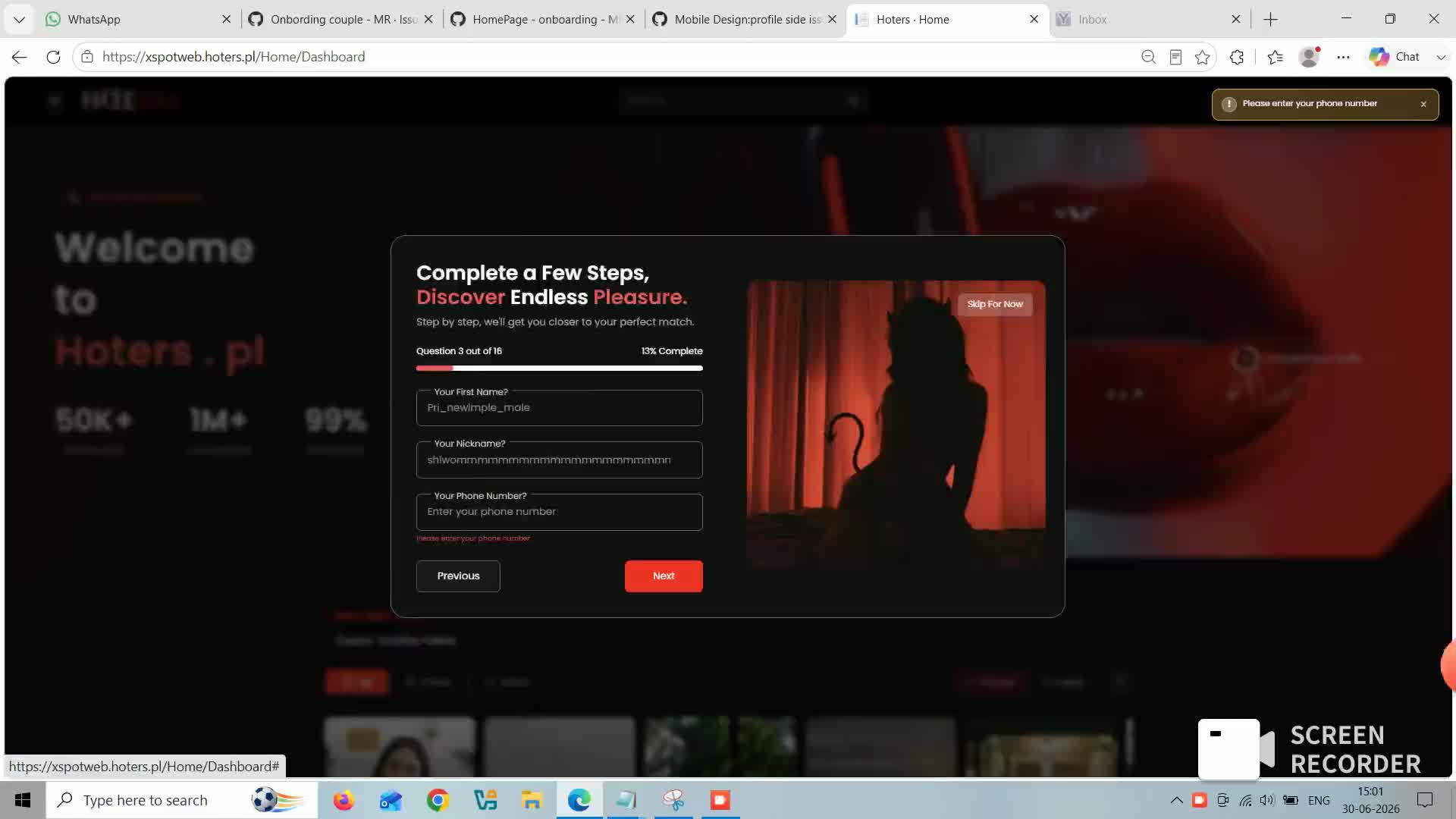1456x819 pixels.
Task: Open the favorites list icon
Action: (x=1276, y=57)
